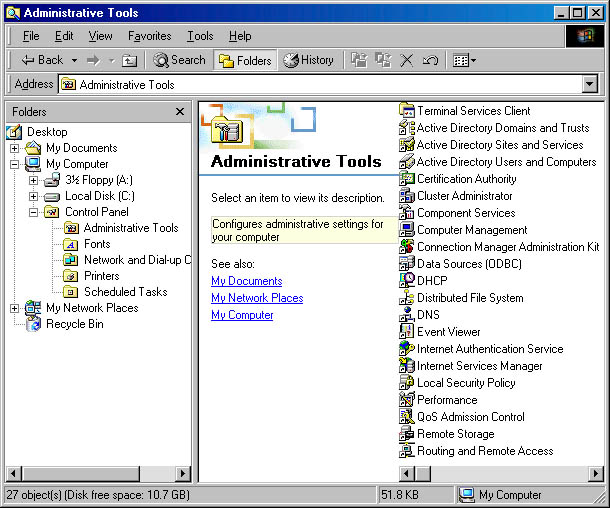610x508 pixels.
Task: Select the Local Security Policy icon
Action: click(x=407, y=383)
